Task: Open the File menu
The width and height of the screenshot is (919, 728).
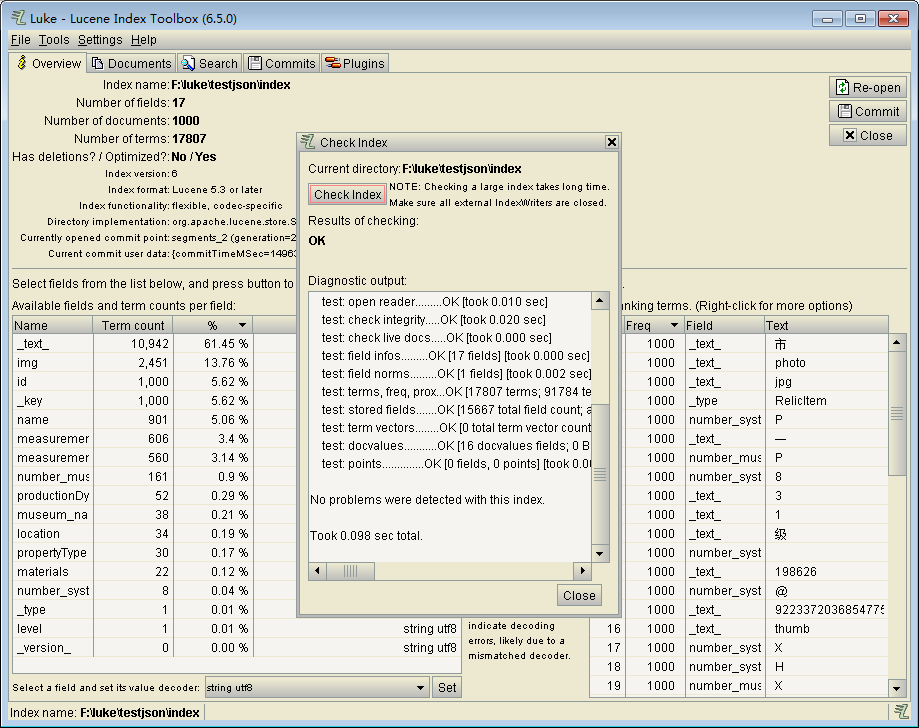Action: (21, 40)
